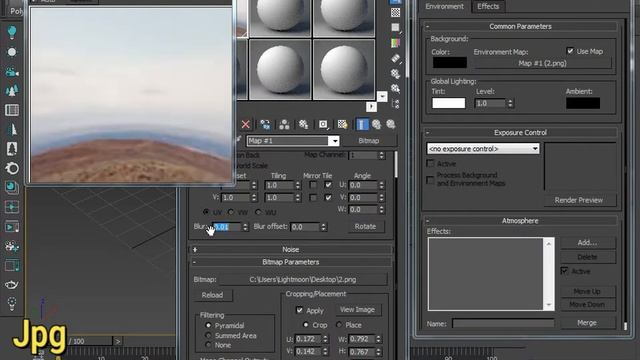
Task: Collapse the Bitmap Parameters rollout
Action: tap(291, 262)
